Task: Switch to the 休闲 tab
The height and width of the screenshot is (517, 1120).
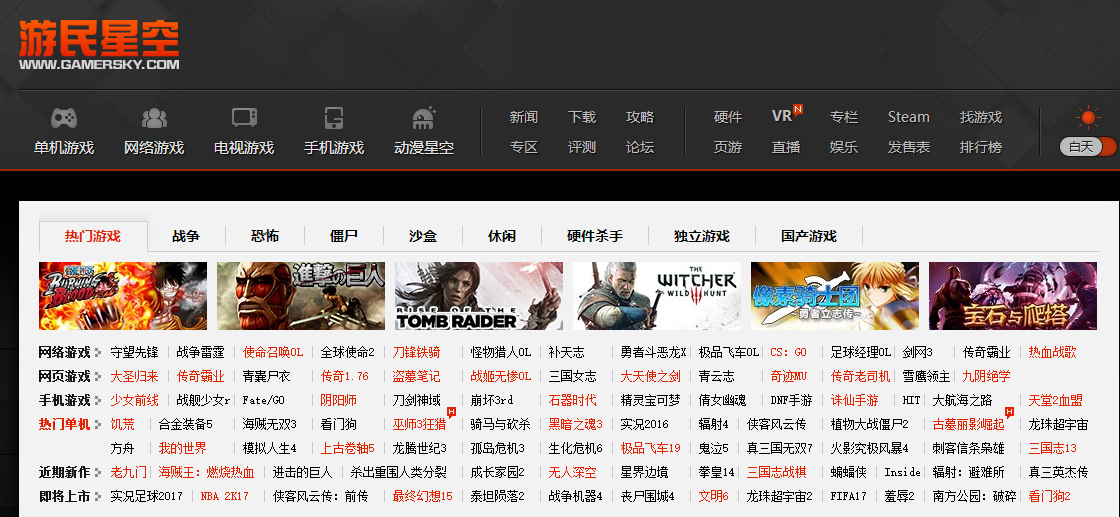Action: (501, 236)
